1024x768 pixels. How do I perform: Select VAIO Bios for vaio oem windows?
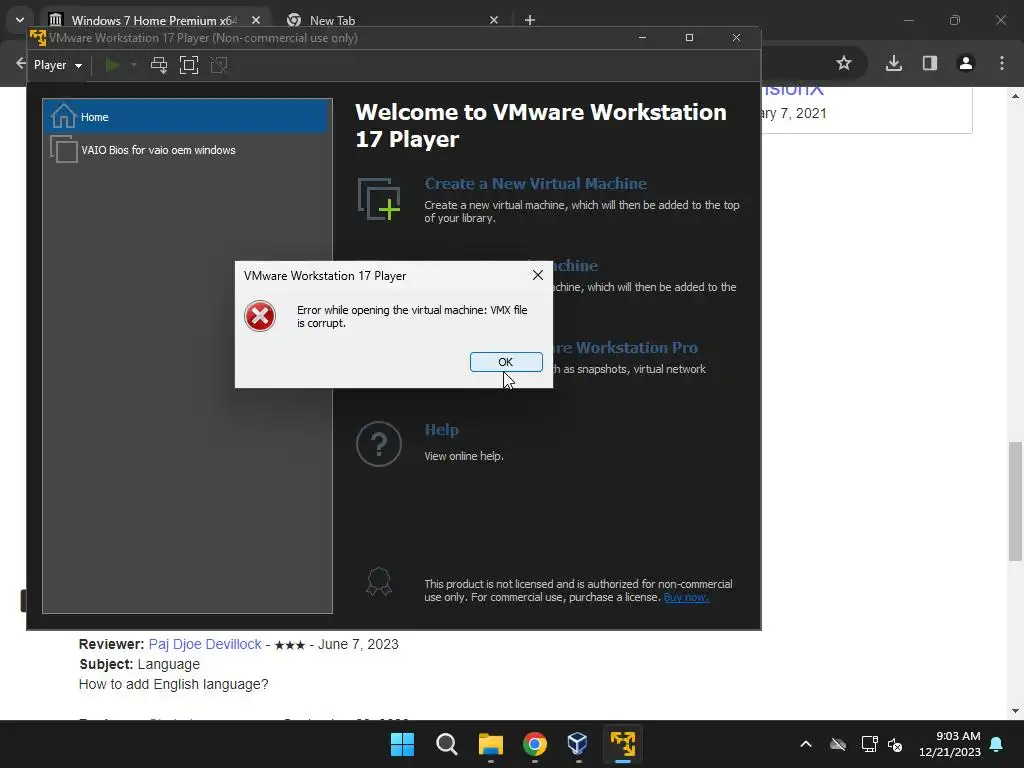point(187,150)
